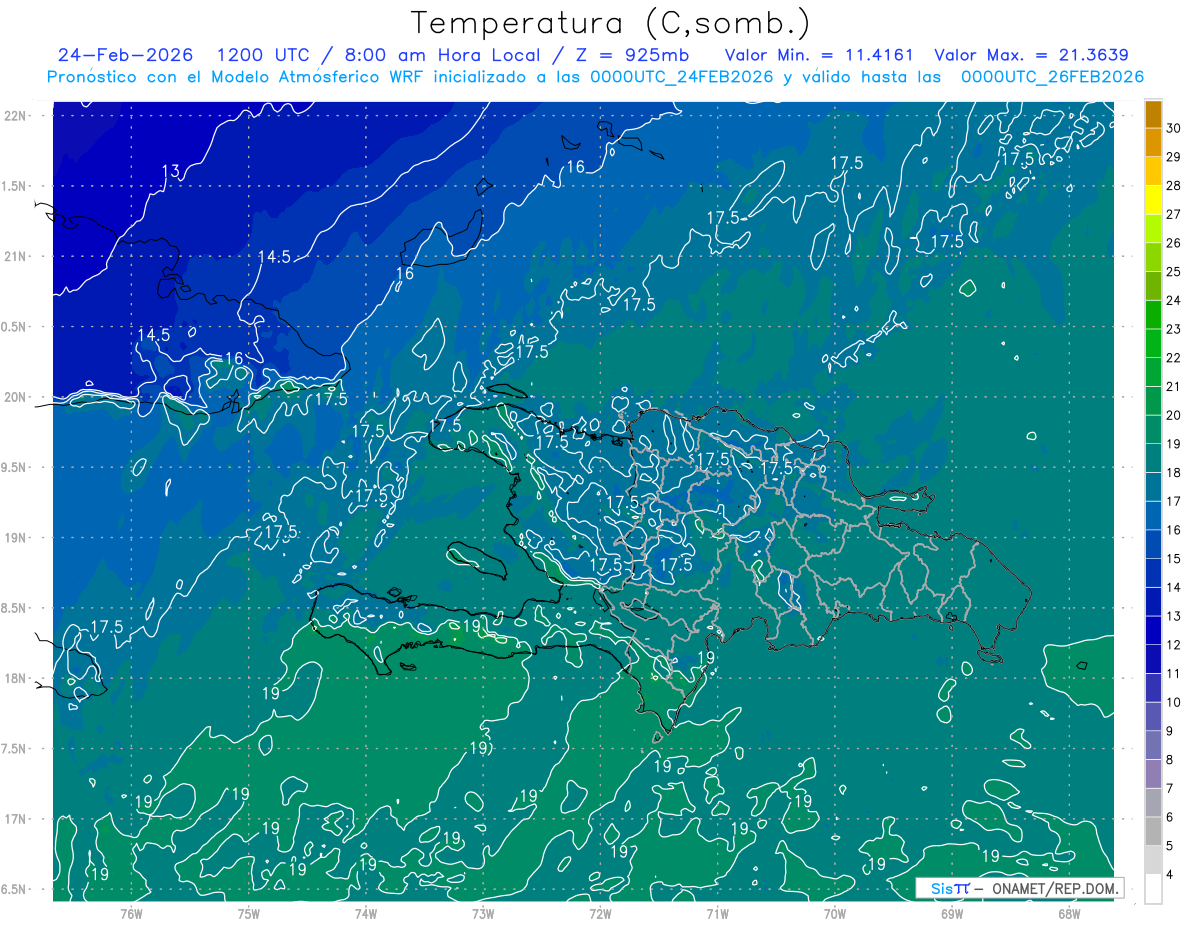1200x927 pixels.
Task: Click the '74W' longitude label
Action: click(365, 913)
